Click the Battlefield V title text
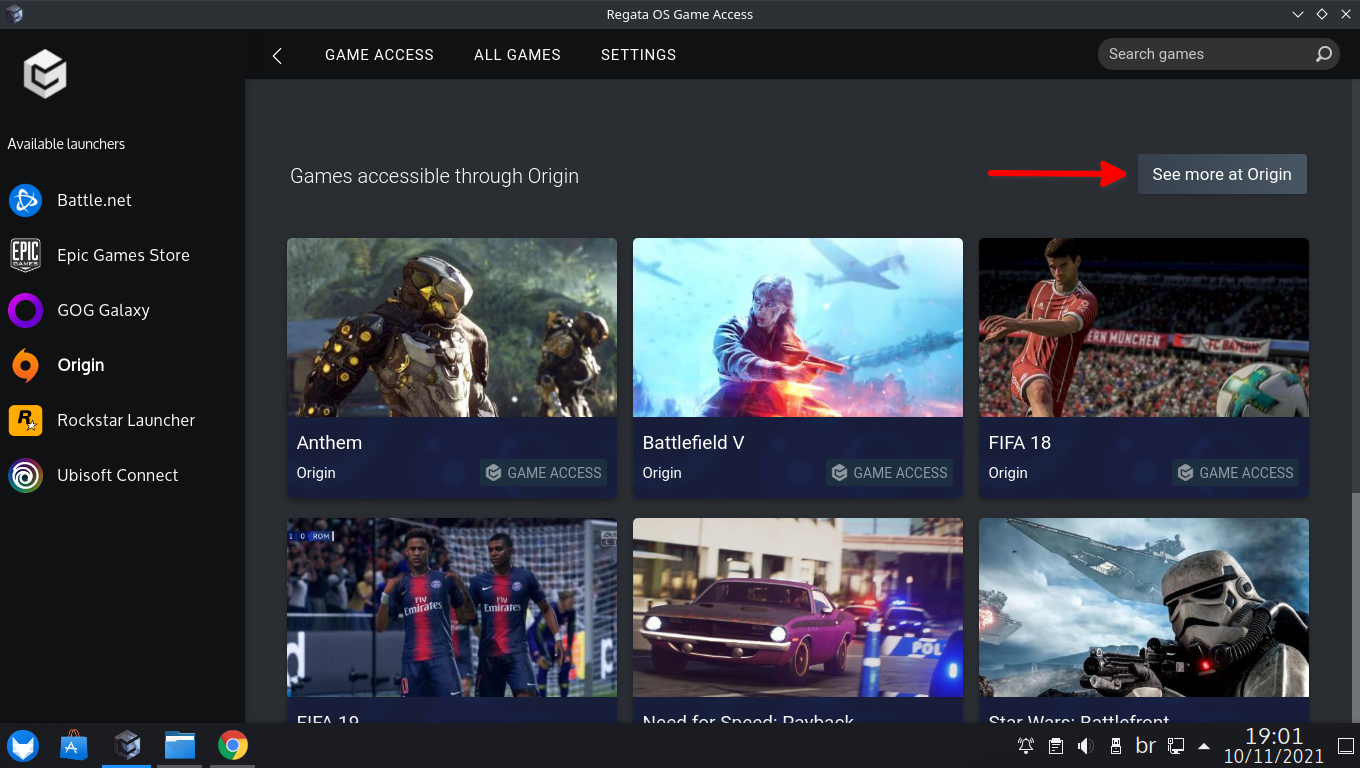Image resolution: width=1360 pixels, height=768 pixels. click(x=693, y=442)
